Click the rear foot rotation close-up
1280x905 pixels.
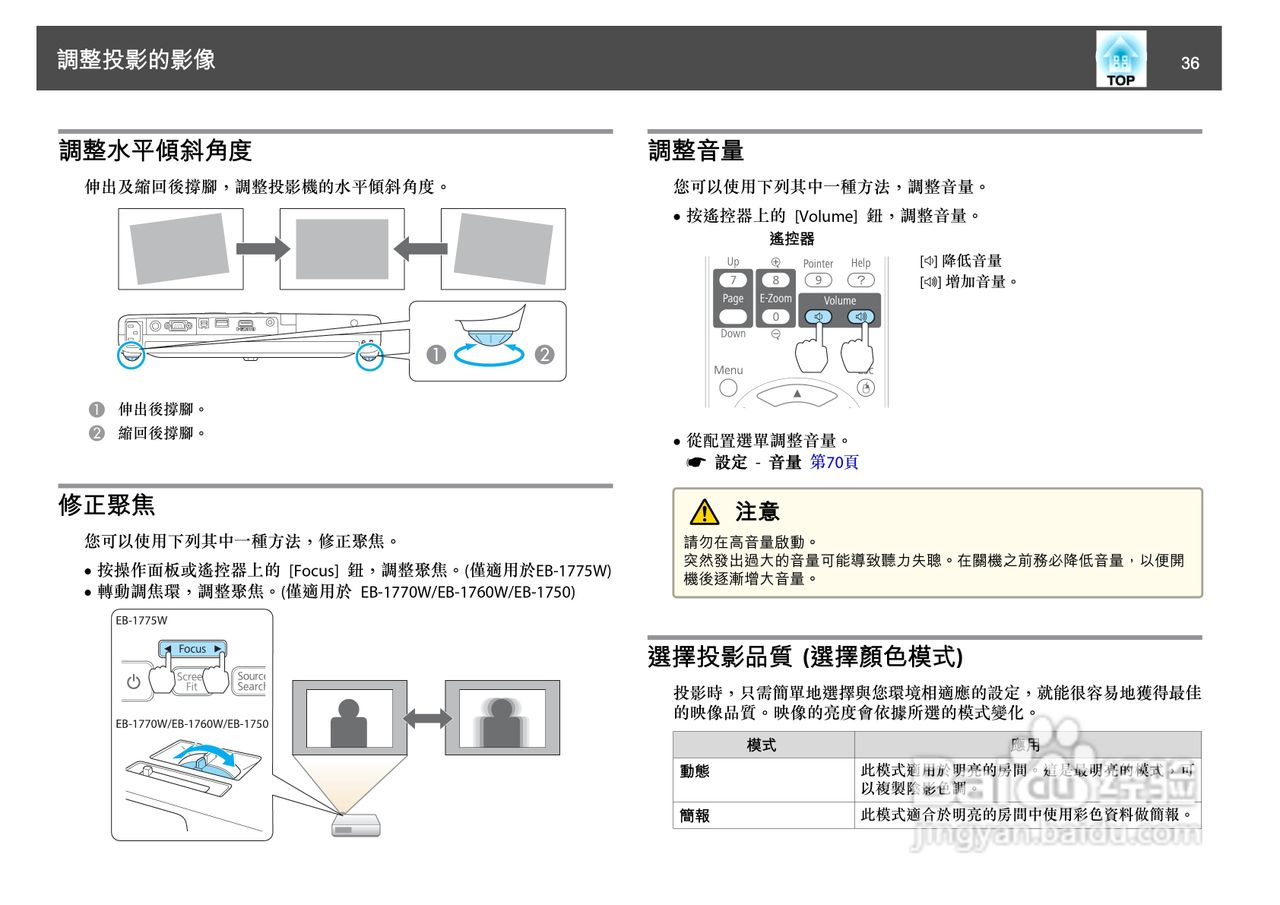pyautogui.click(x=488, y=340)
